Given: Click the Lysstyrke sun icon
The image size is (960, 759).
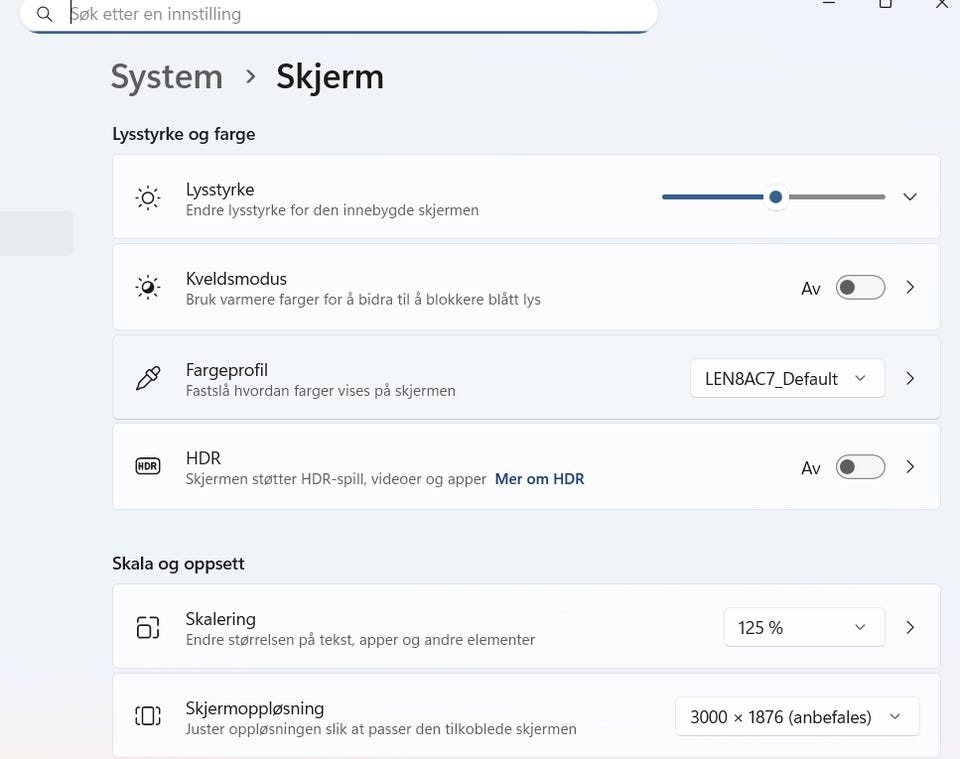Looking at the screenshot, I should point(148,198).
